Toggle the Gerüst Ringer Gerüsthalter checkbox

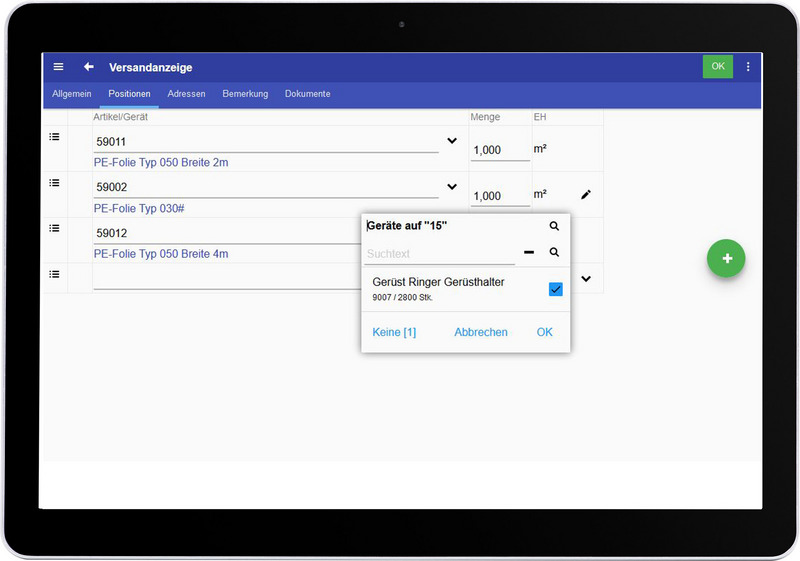[x=556, y=289]
